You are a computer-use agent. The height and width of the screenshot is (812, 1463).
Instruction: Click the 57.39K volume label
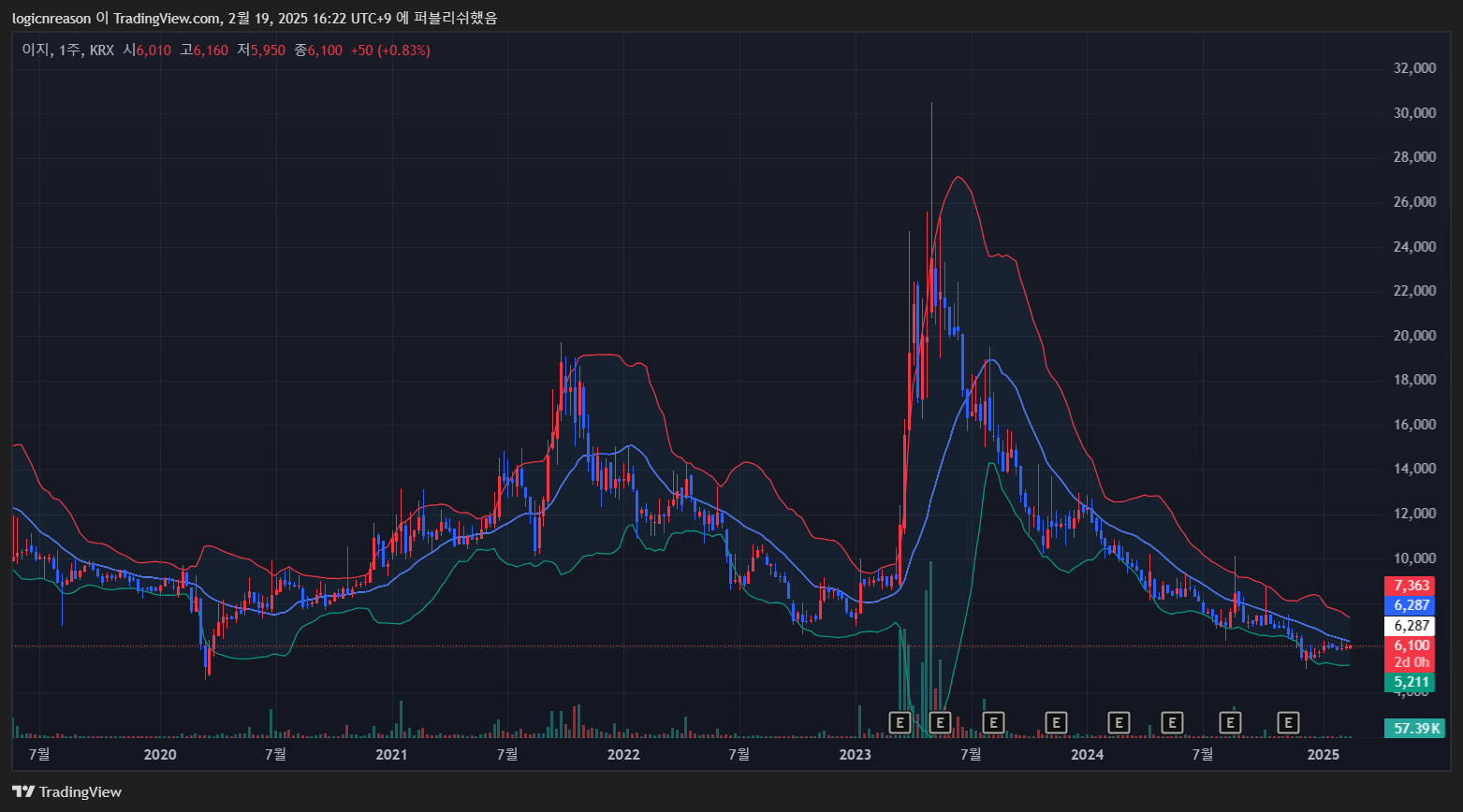[1414, 728]
